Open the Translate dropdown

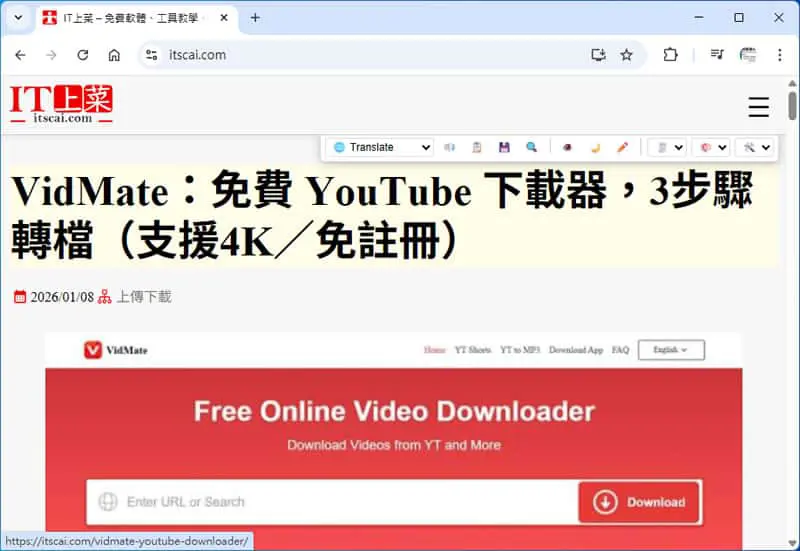(x=382, y=147)
